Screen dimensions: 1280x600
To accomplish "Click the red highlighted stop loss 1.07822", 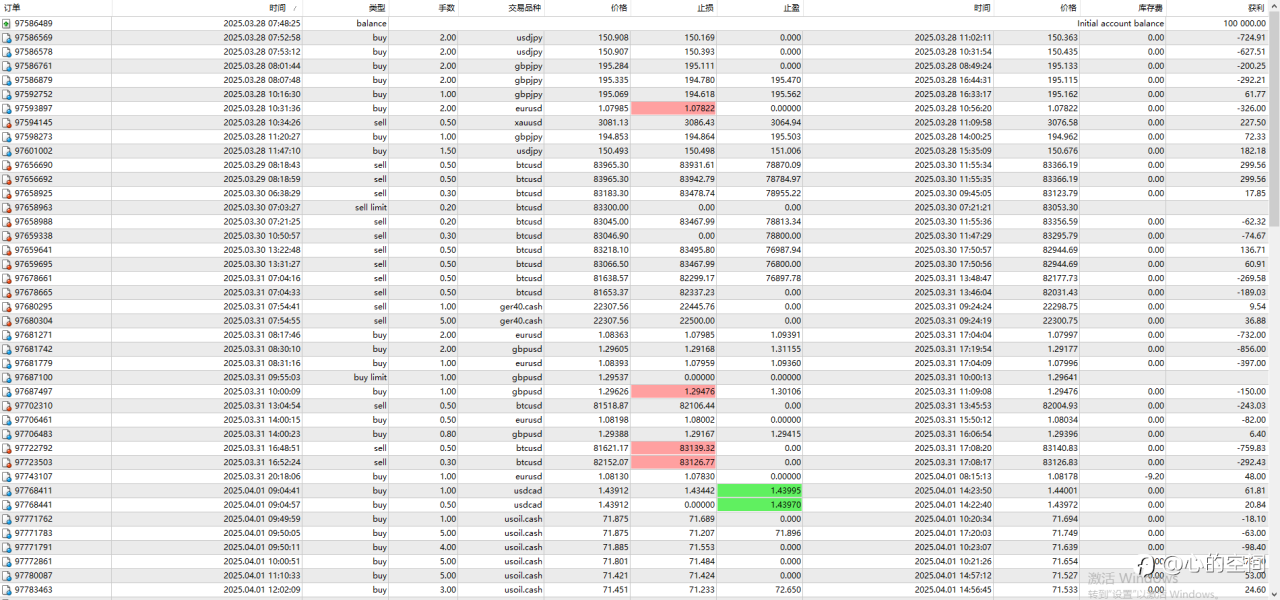I will [x=674, y=108].
